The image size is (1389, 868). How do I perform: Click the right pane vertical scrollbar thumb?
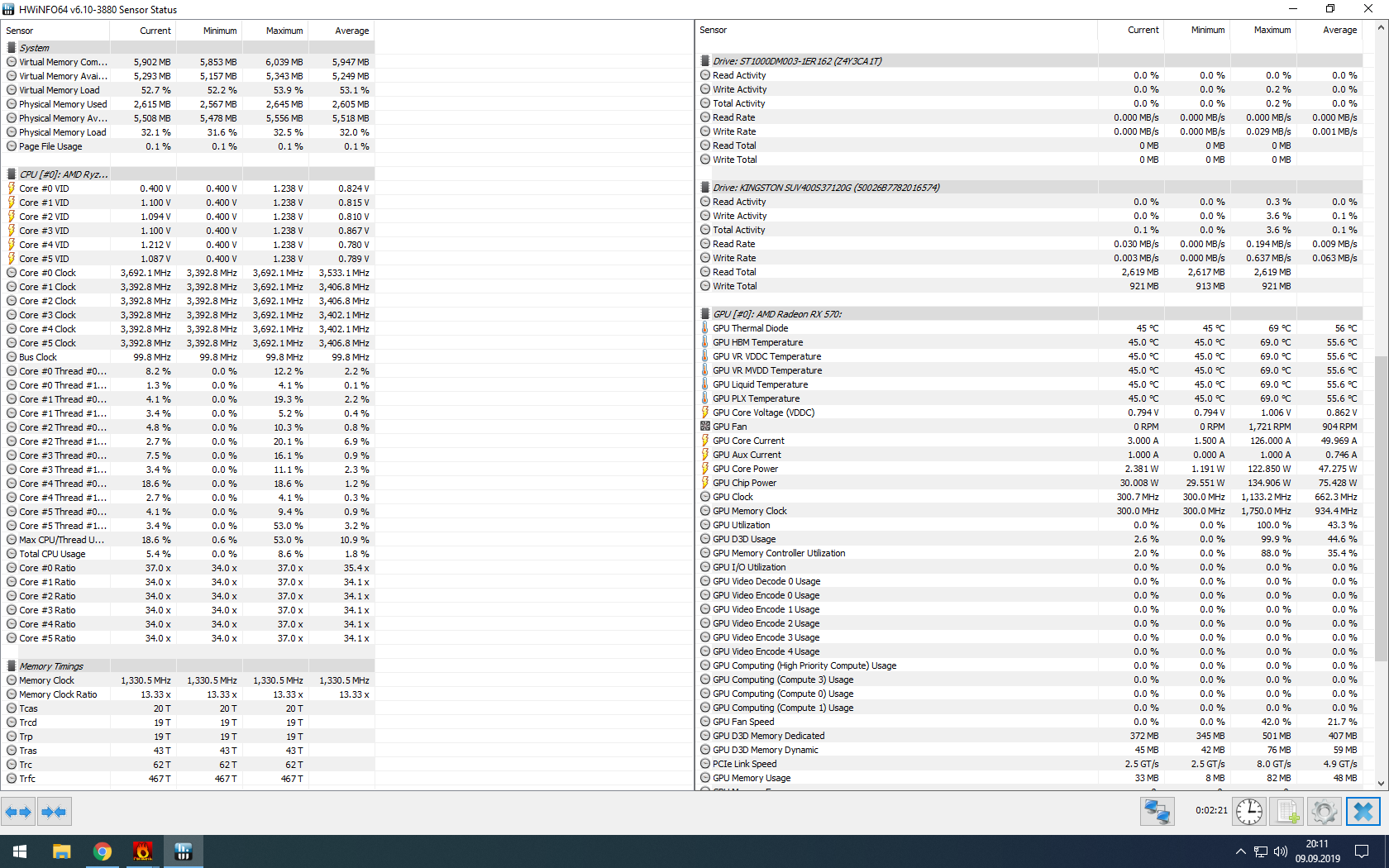click(1381, 508)
